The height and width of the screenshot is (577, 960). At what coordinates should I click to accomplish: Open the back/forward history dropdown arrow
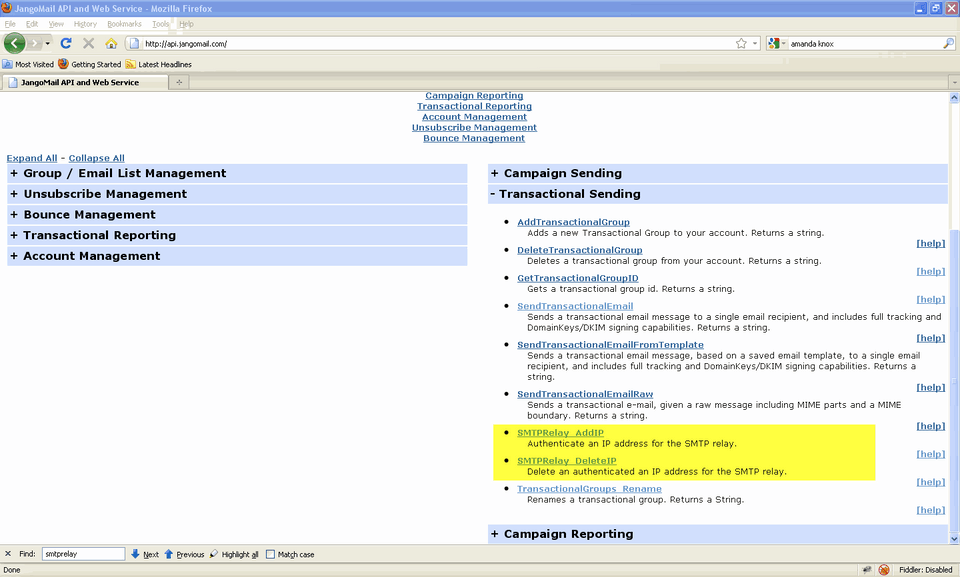(48, 43)
